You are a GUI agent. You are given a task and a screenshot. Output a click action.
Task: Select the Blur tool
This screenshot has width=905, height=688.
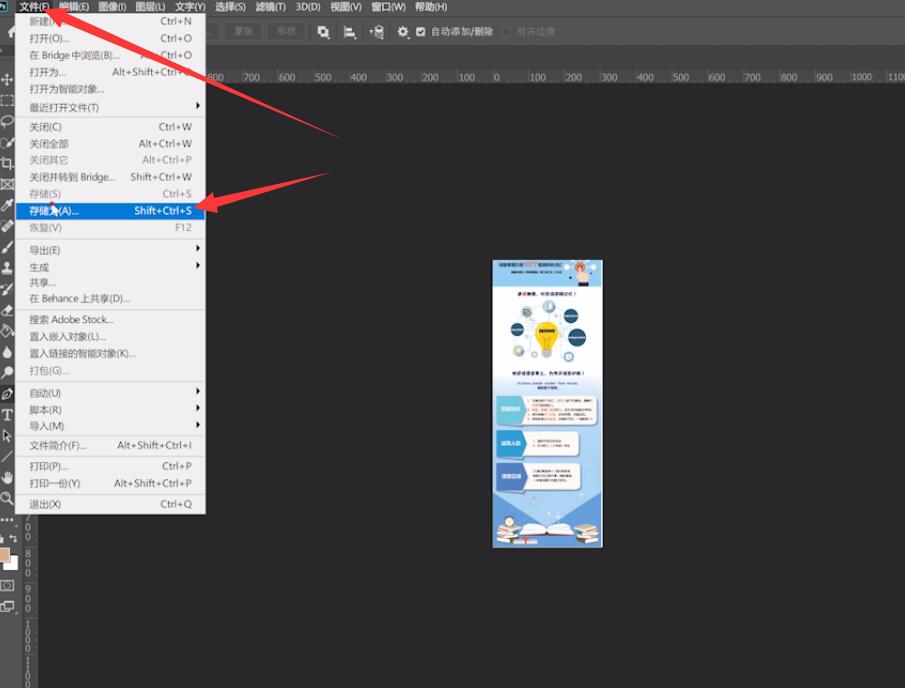click(7, 352)
